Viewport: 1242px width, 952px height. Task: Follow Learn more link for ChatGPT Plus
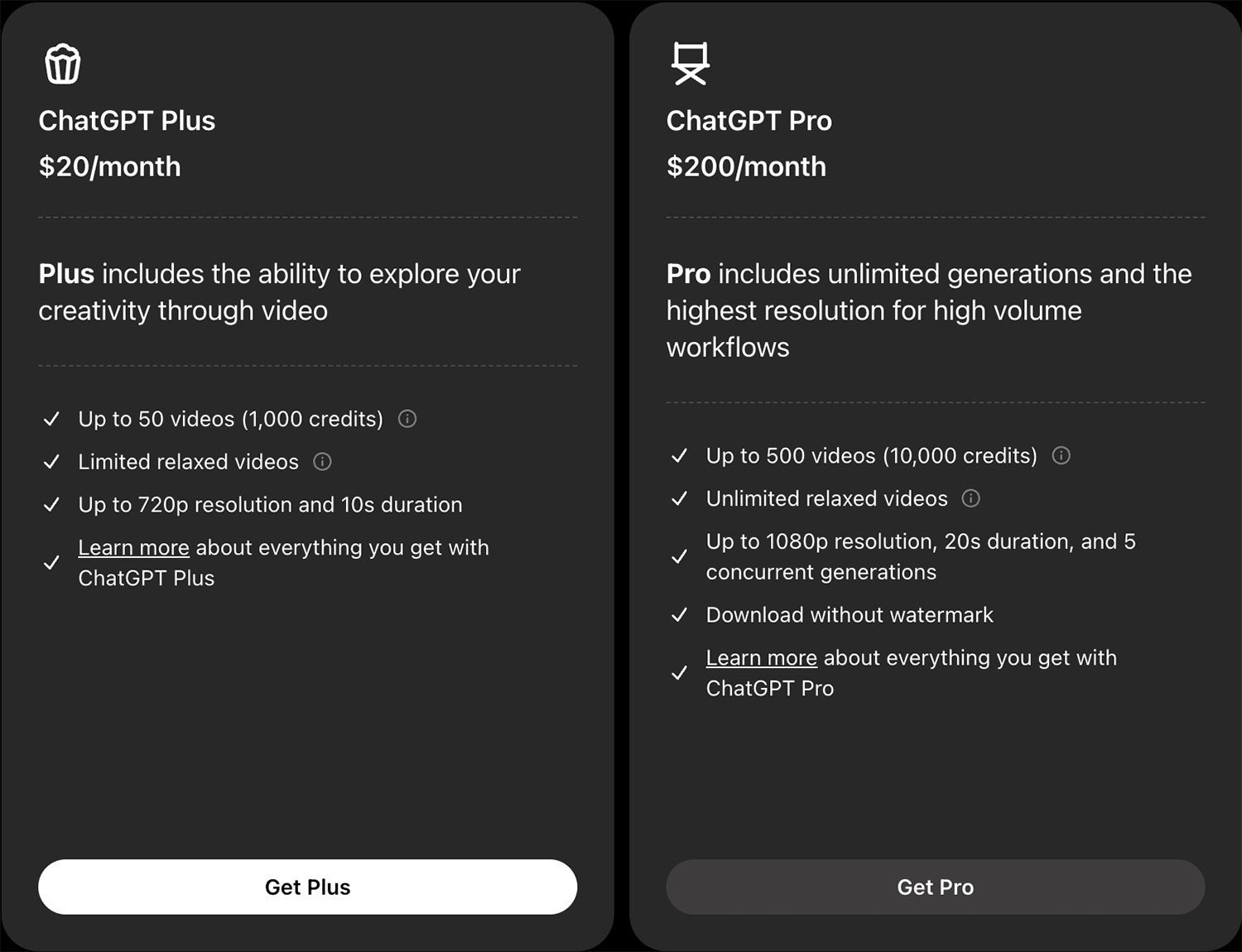(133, 548)
